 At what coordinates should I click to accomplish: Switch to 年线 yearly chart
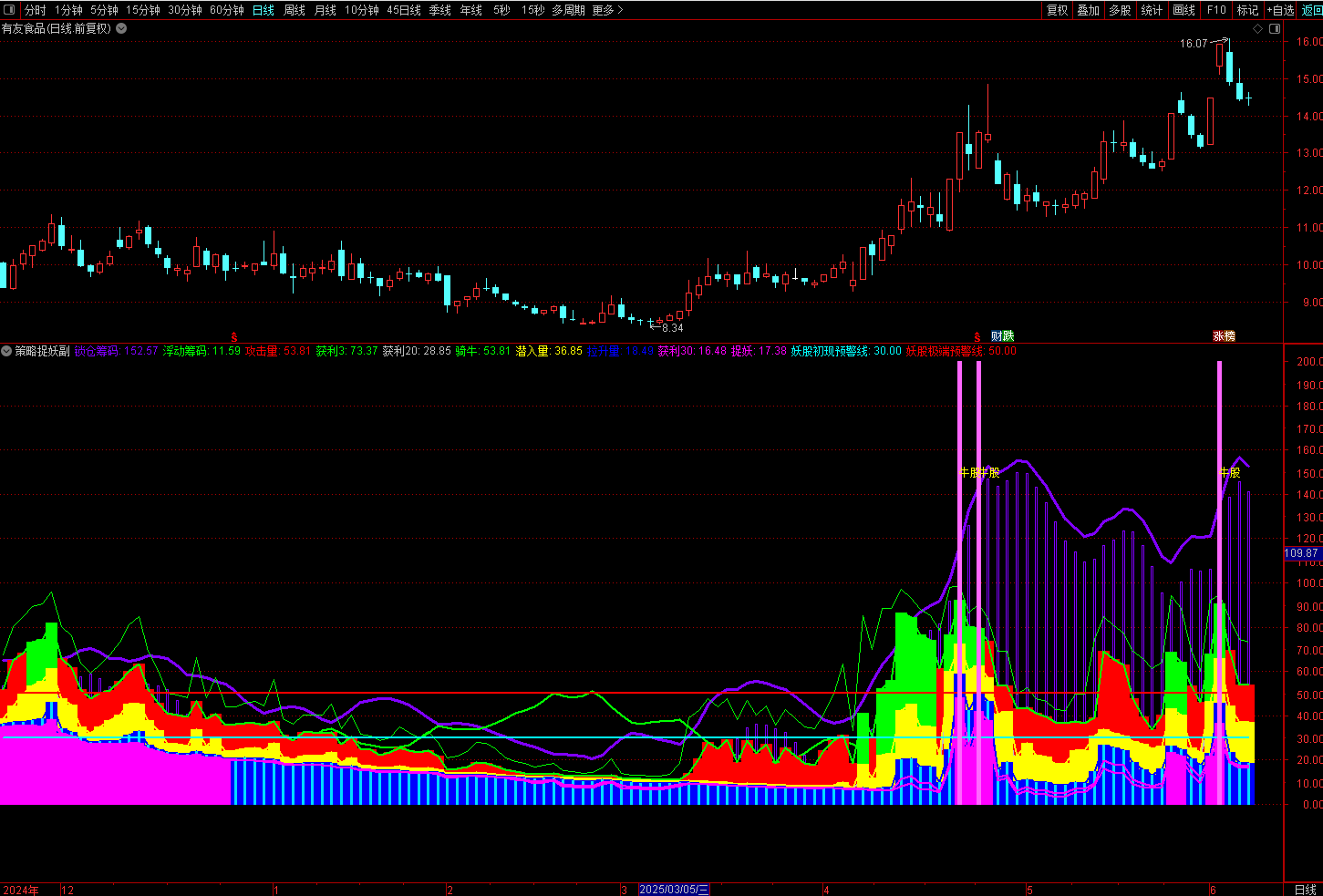pyautogui.click(x=471, y=10)
